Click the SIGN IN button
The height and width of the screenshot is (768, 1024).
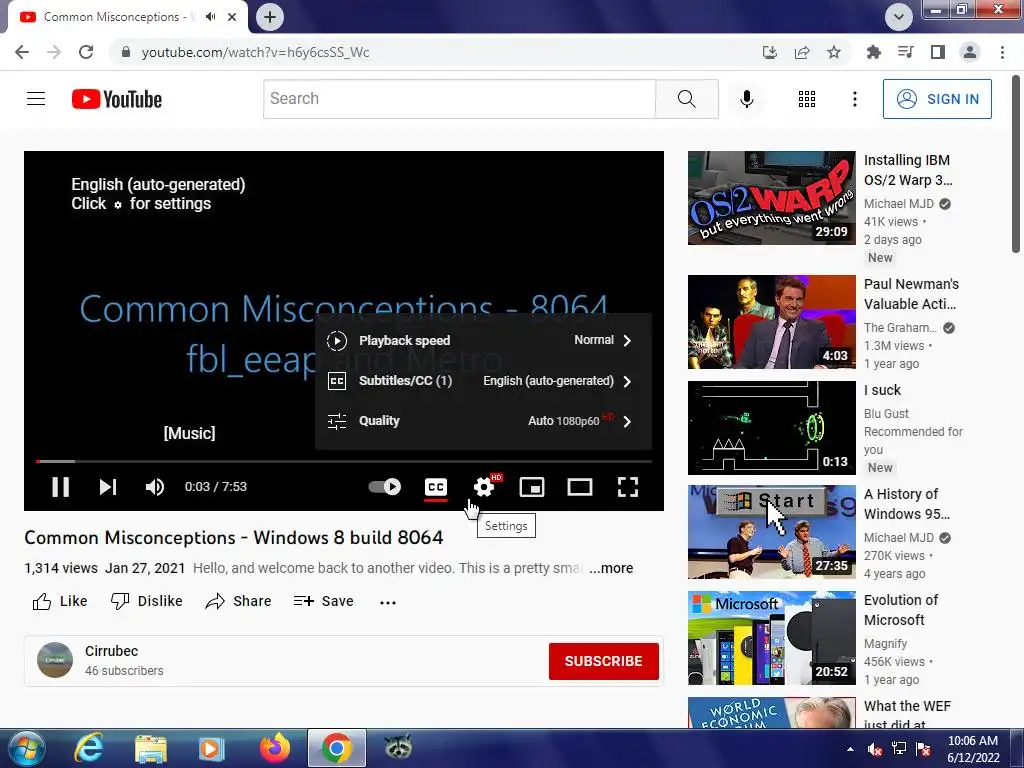[937, 99]
